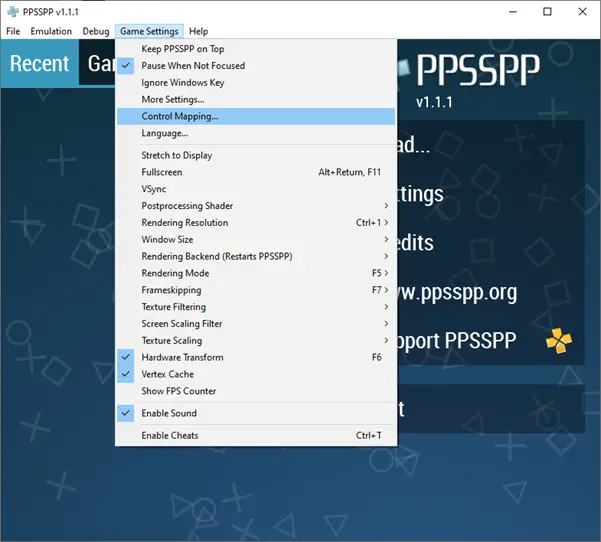This screenshot has width=601, height=542.
Task: Open the Debug menu
Action: [96, 31]
